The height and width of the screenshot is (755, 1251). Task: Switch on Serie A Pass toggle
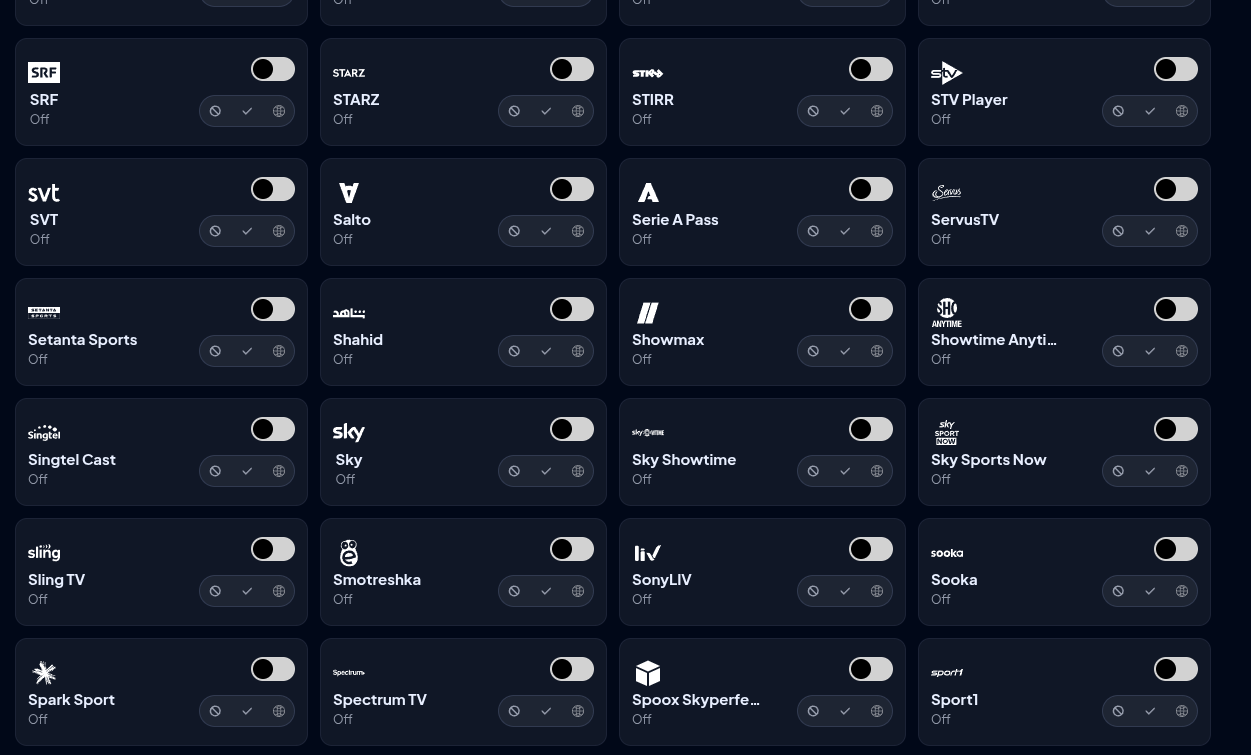point(871,189)
